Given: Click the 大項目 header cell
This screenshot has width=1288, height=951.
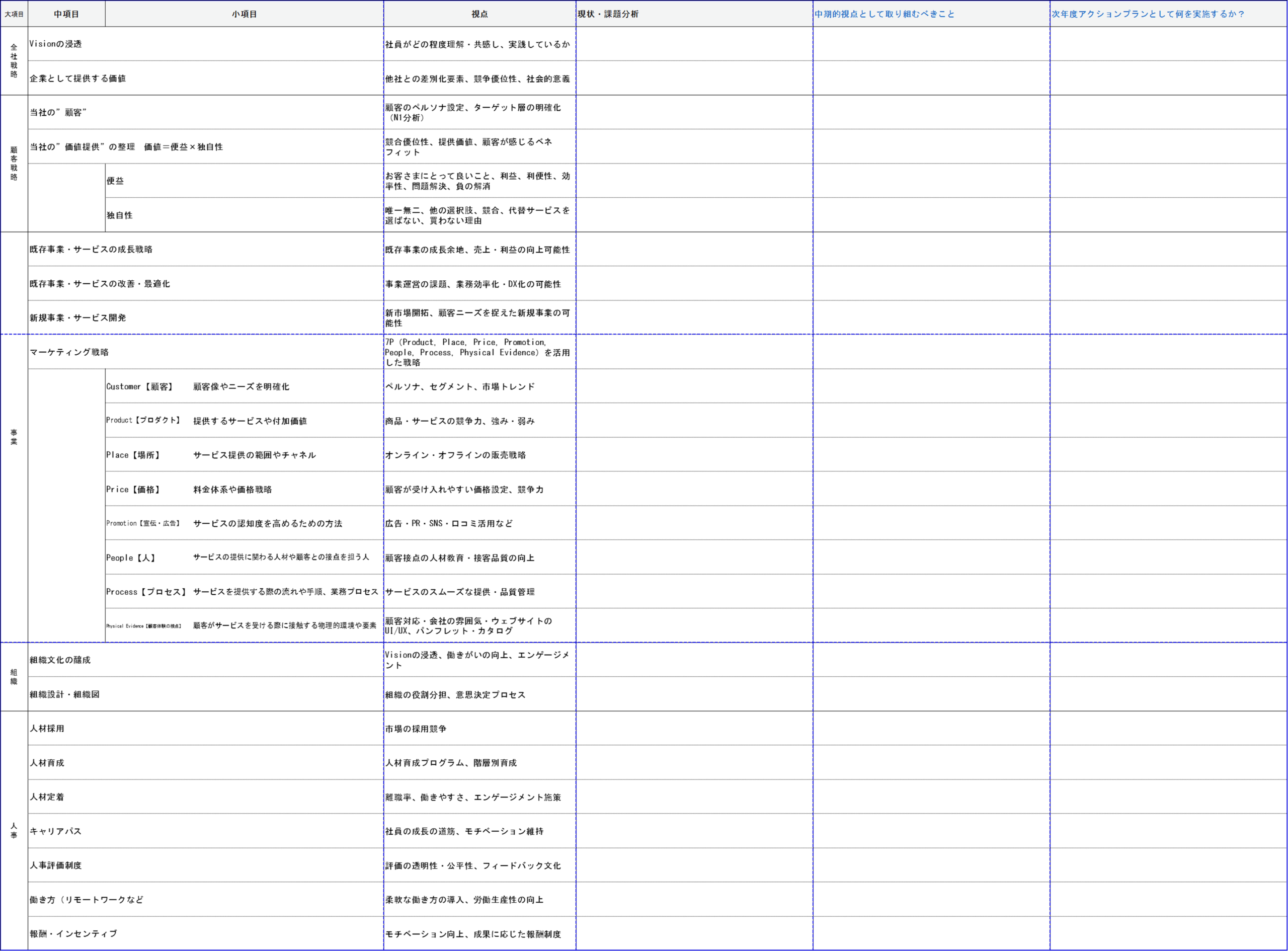Looking at the screenshot, I should tap(15, 14).
